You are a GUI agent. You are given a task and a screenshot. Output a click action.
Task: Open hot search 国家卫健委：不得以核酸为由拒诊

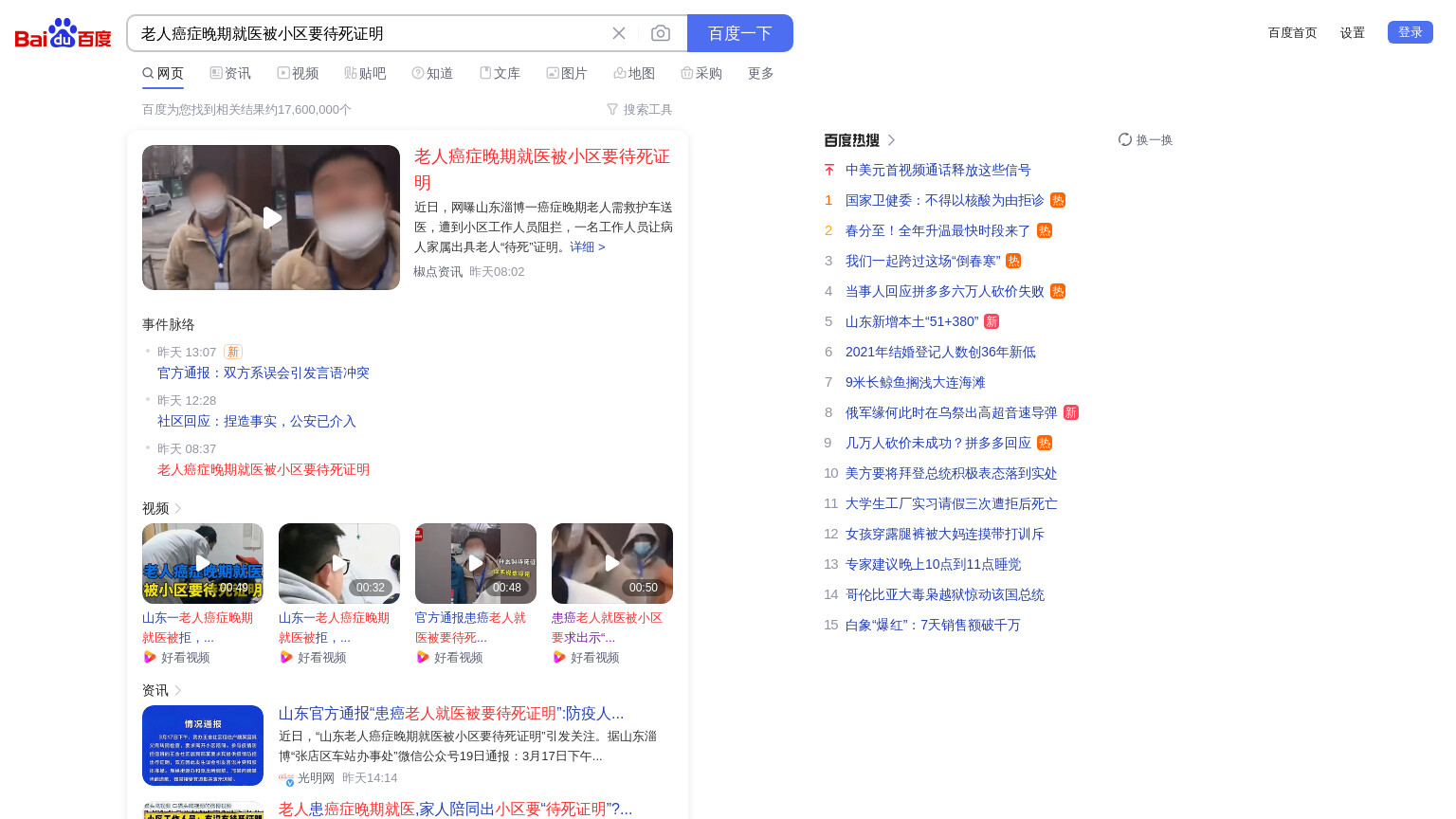pyautogui.click(x=945, y=200)
